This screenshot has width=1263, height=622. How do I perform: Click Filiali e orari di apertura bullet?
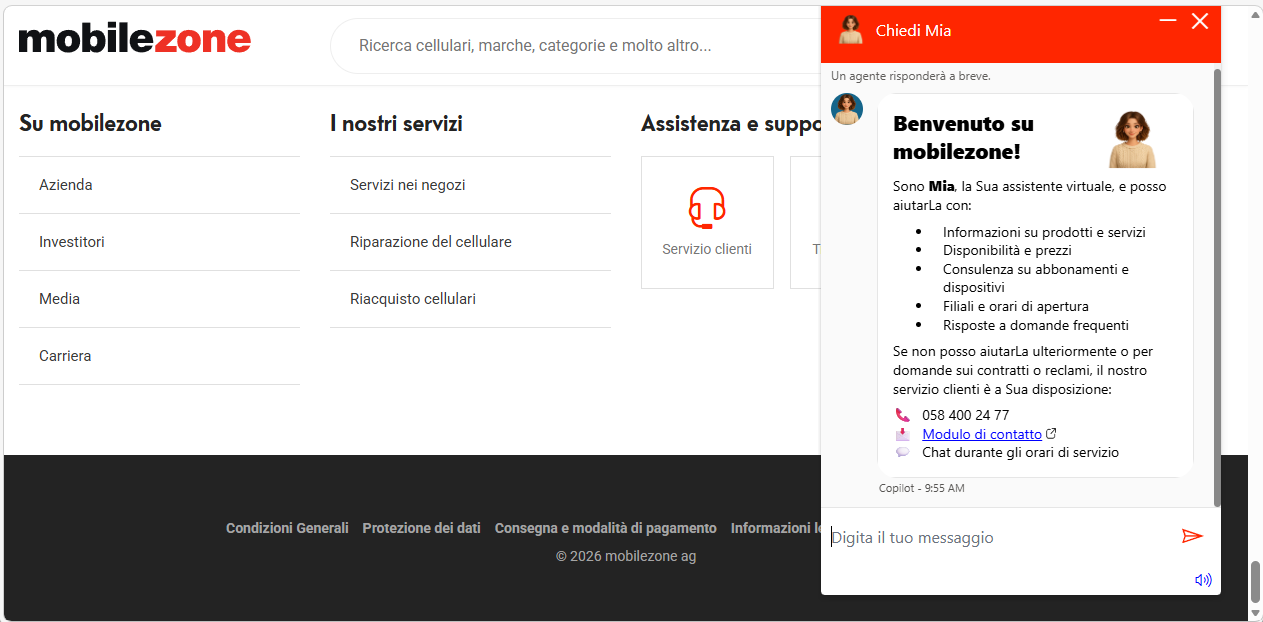click(1015, 306)
